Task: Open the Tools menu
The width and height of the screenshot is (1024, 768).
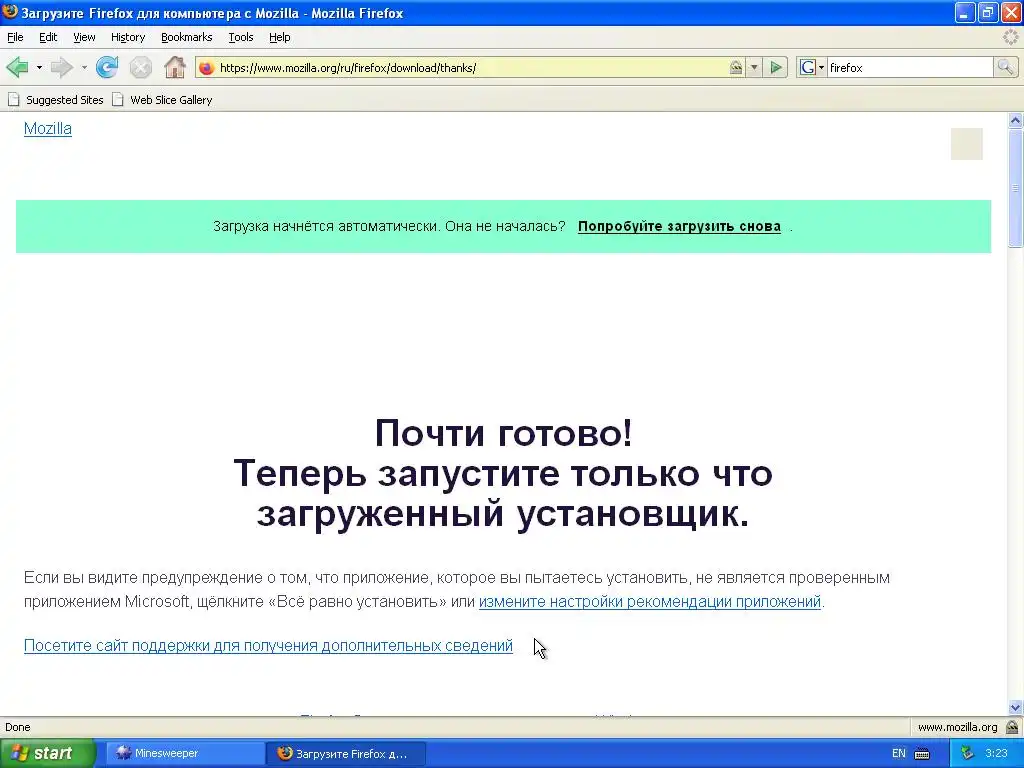Action: pyautogui.click(x=240, y=37)
